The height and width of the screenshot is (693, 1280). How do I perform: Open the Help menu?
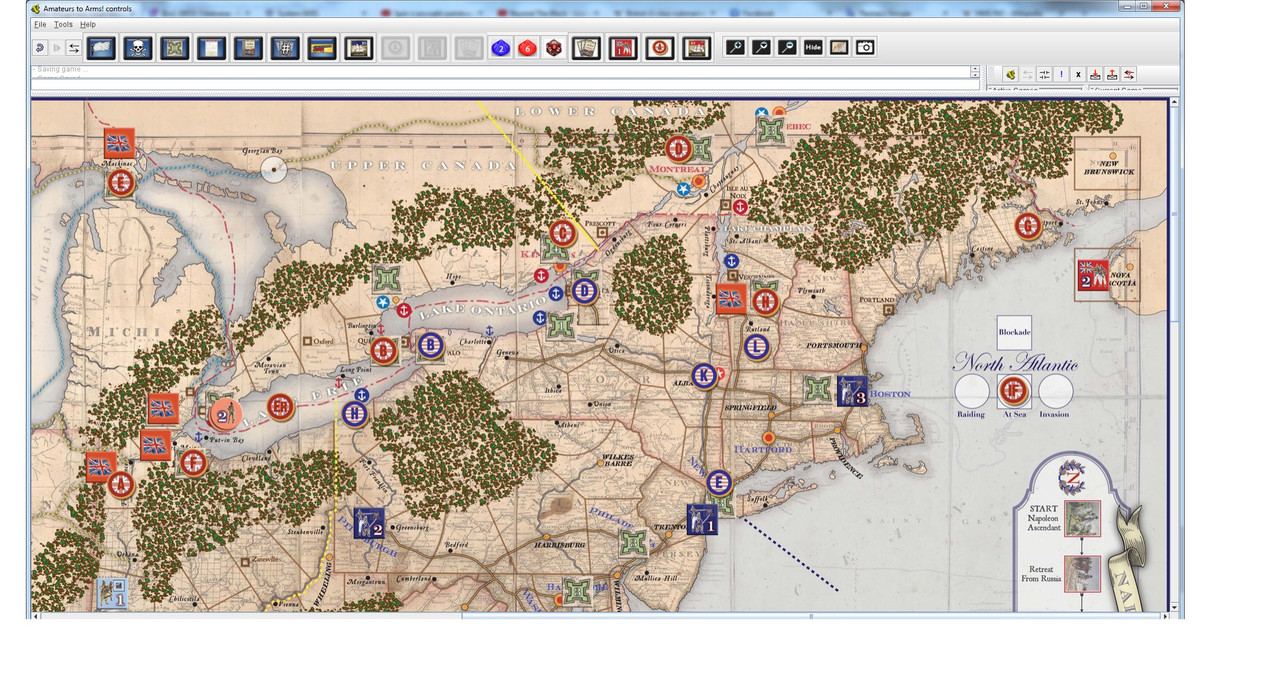(x=88, y=24)
